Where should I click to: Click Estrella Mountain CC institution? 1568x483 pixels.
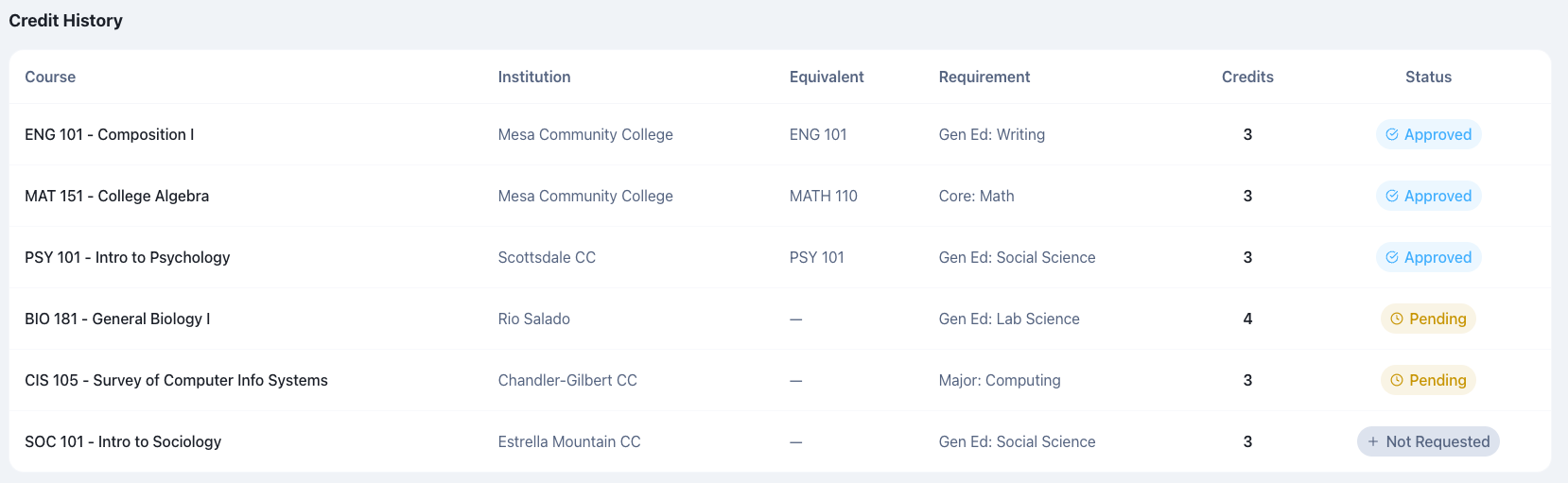pos(569,441)
